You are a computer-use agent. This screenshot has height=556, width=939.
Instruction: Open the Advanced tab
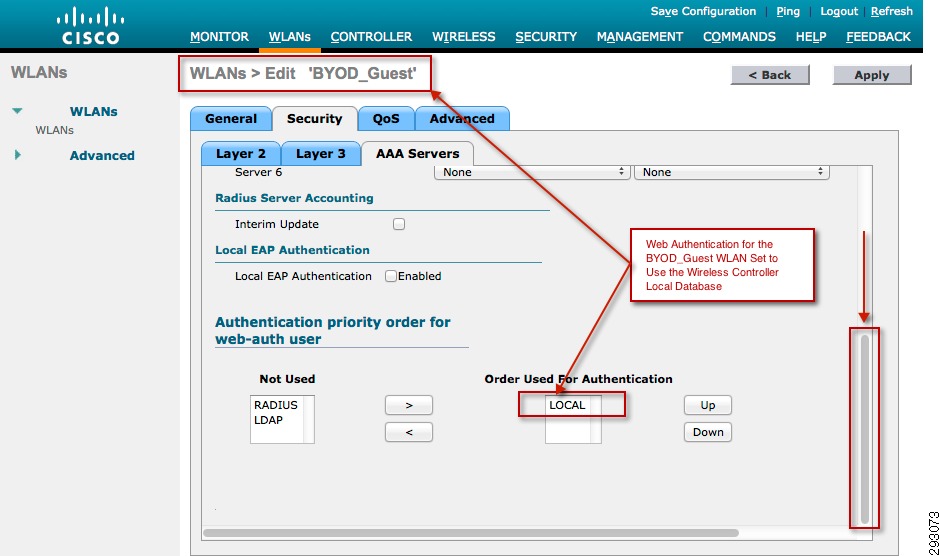(x=462, y=119)
